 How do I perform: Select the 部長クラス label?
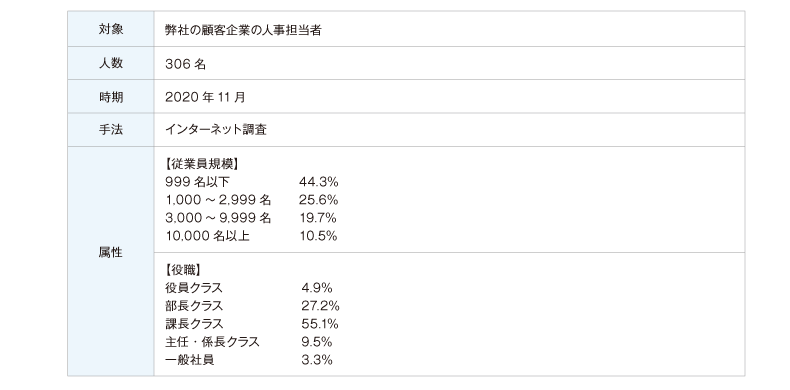point(194,306)
